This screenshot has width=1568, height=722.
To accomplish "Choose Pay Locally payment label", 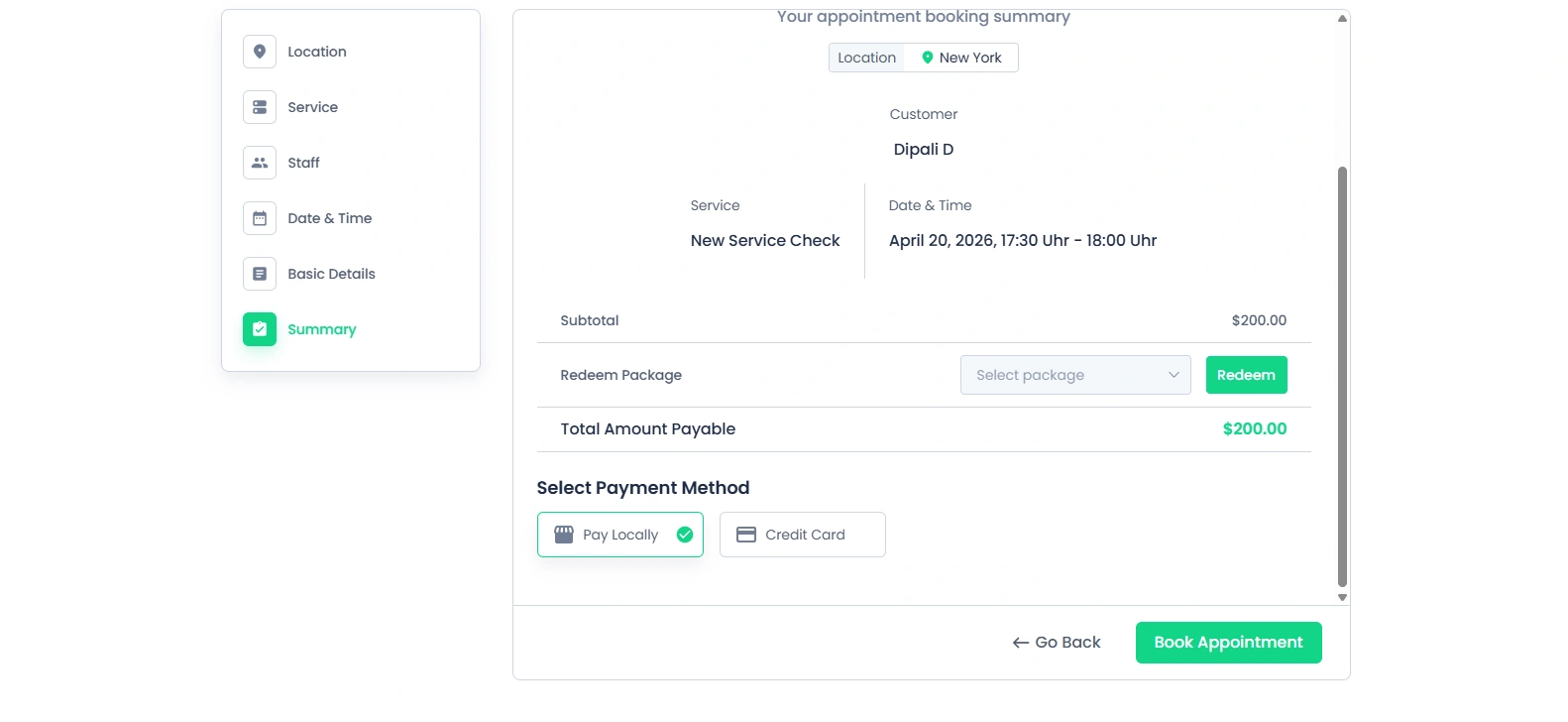I will pyautogui.click(x=620, y=535).
